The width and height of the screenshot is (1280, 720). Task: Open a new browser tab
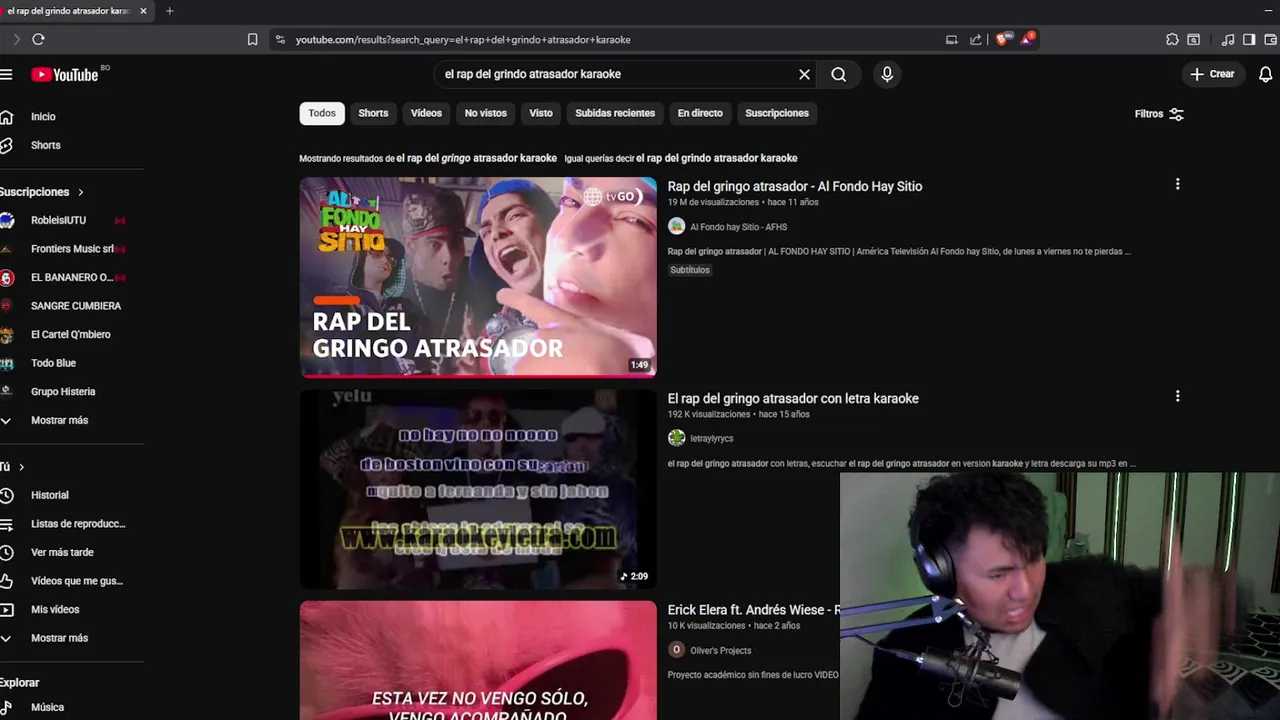click(x=170, y=11)
